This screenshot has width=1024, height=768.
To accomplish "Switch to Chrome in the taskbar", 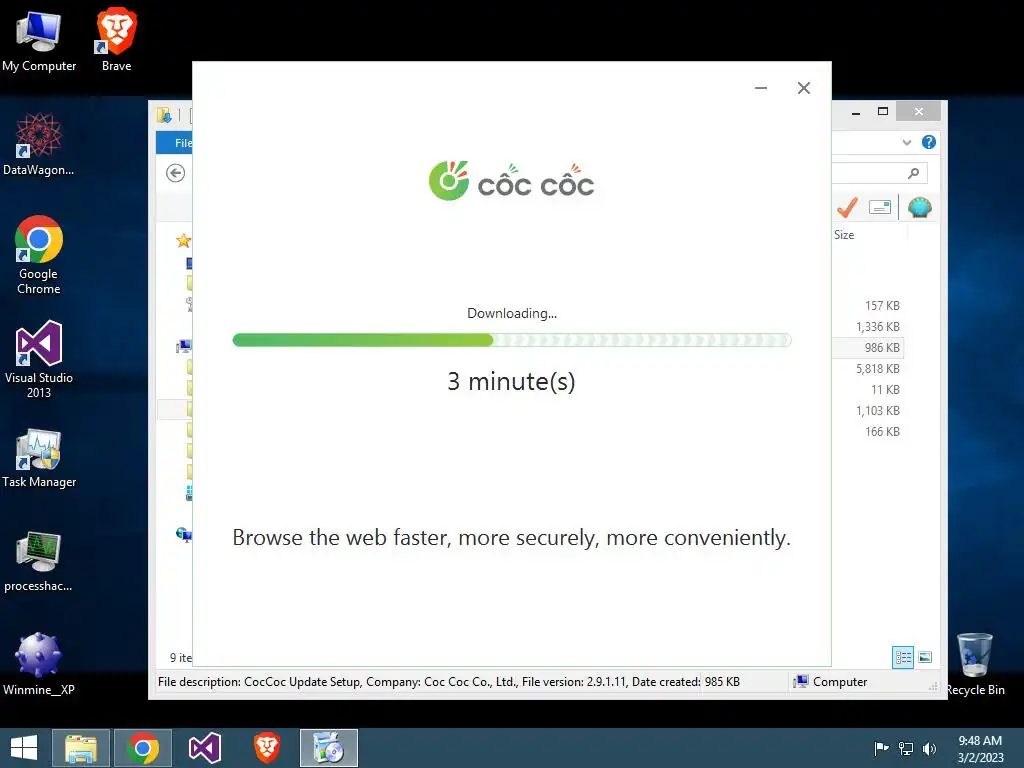I will pyautogui.click(x=143, y=748).
